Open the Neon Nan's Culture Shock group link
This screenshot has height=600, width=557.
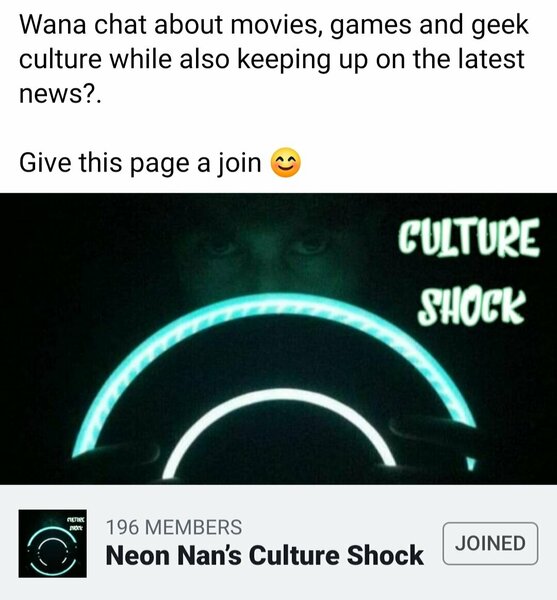[x=264, y=555]
